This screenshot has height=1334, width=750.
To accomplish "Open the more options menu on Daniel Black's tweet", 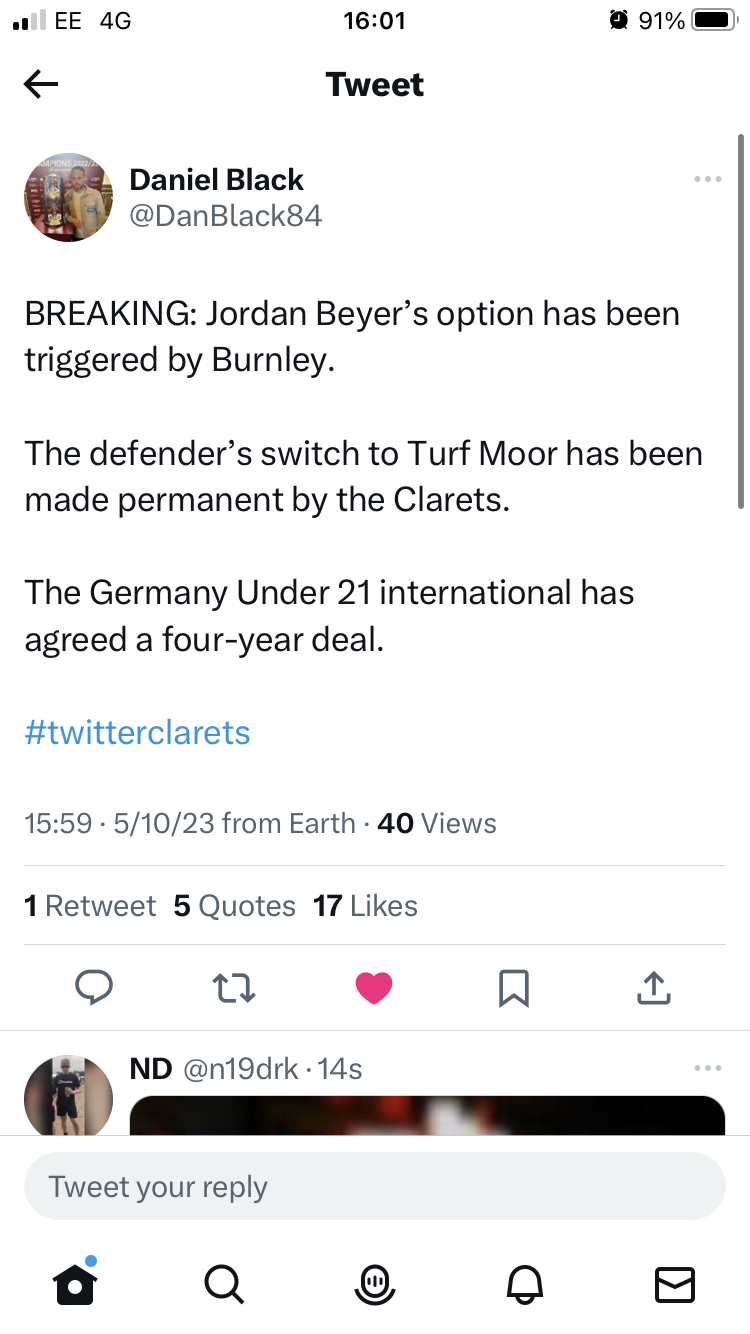I will coord(707,180).
